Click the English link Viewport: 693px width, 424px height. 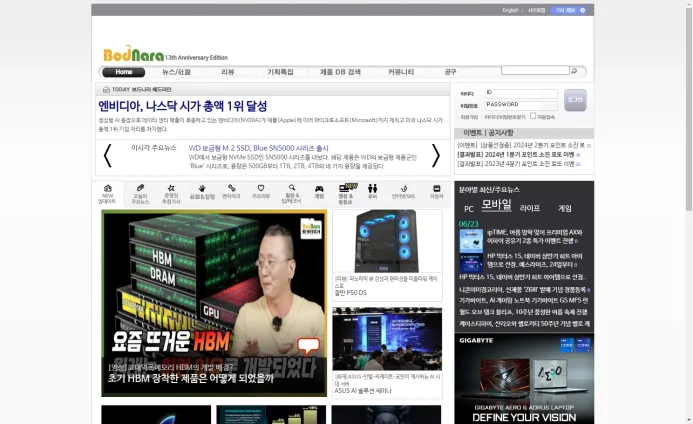click(510, 10)
